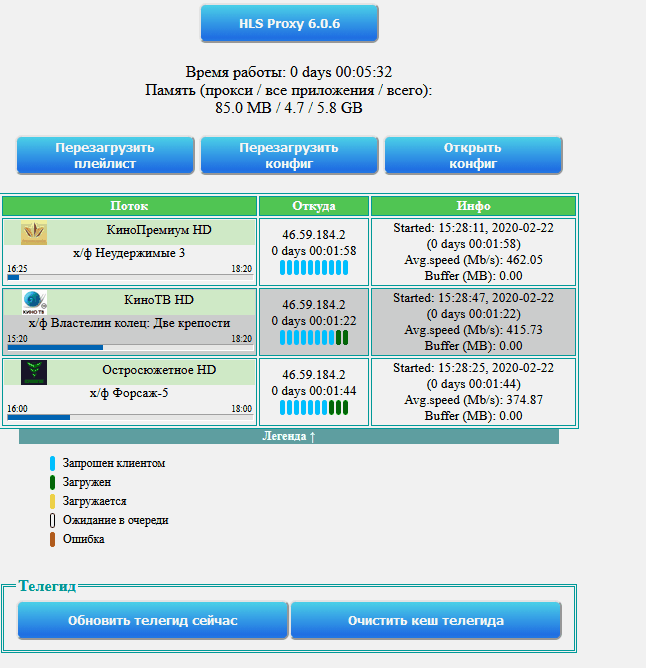Click segment indicators in КиноПремиум HD row

pos(314,268)
